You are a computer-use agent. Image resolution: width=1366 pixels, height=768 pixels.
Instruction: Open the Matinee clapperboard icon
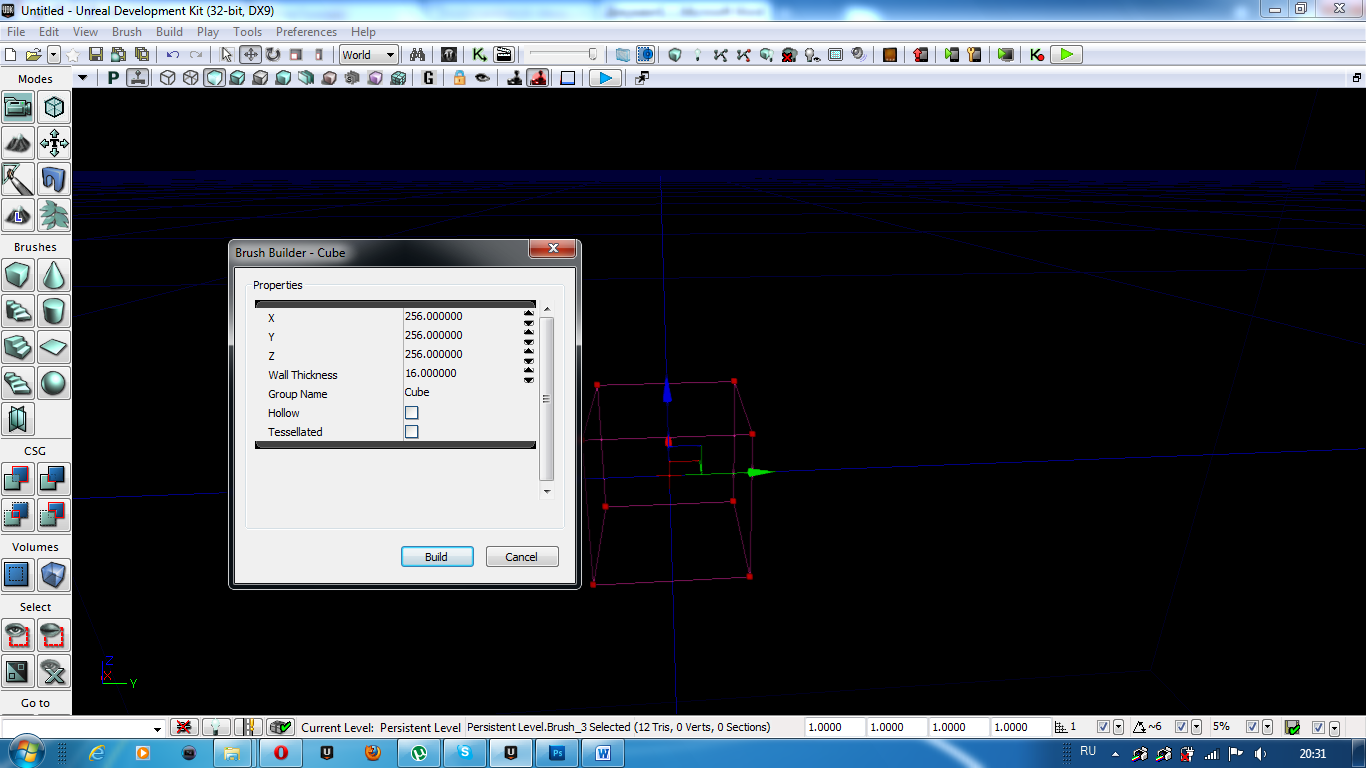coord(504,55)
